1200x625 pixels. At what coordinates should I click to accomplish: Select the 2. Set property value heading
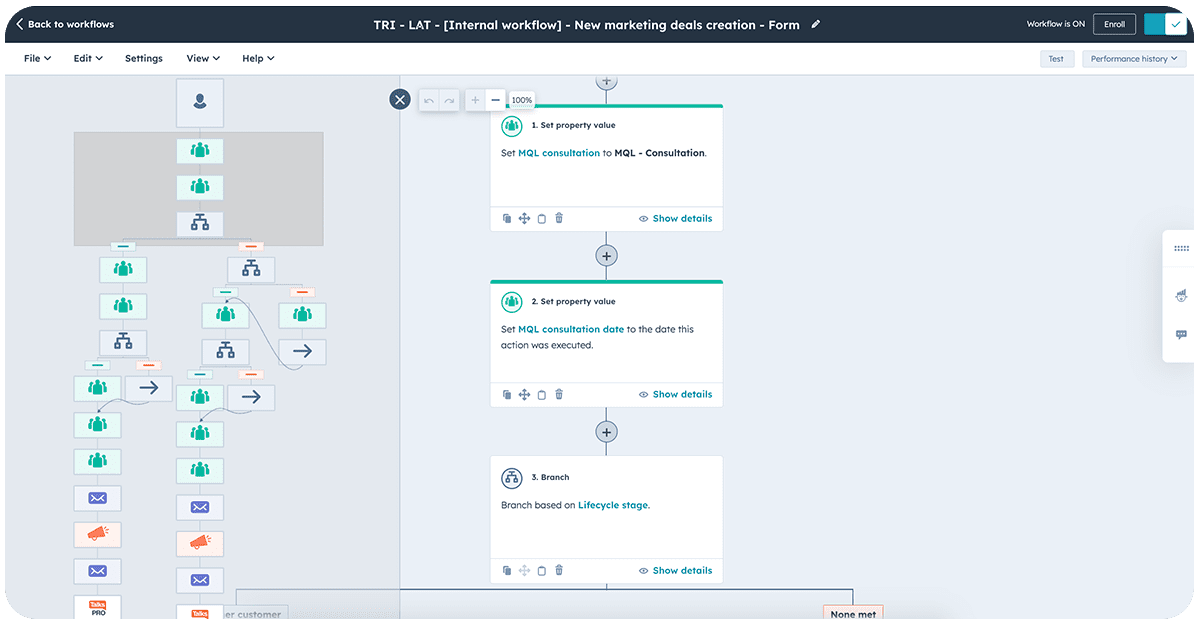click(x=573, y=302)
